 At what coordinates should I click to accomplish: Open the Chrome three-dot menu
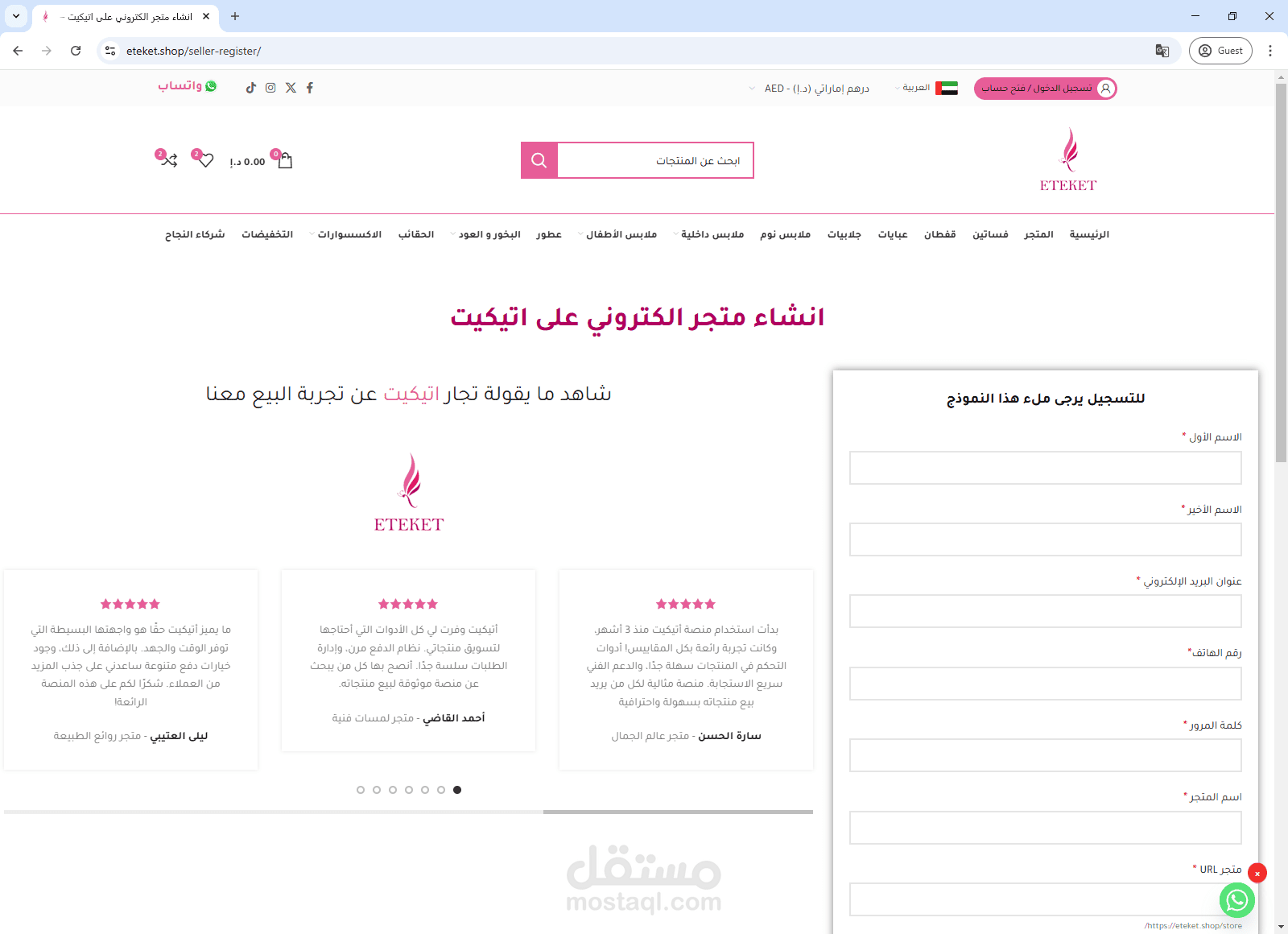coord(1270,51)
